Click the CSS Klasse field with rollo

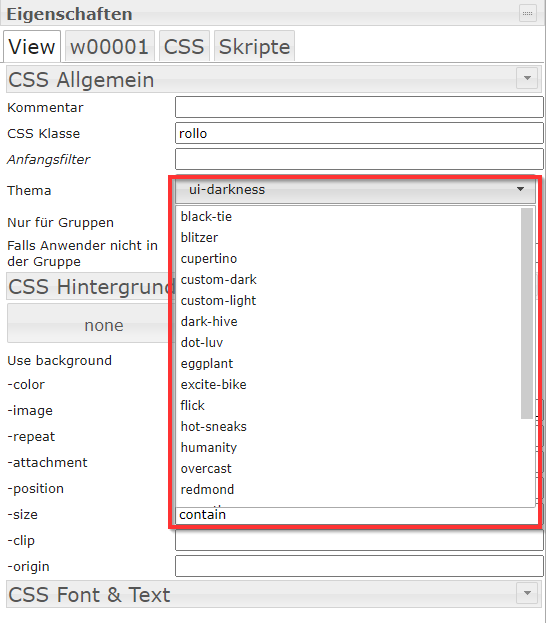tap(359, 133)
